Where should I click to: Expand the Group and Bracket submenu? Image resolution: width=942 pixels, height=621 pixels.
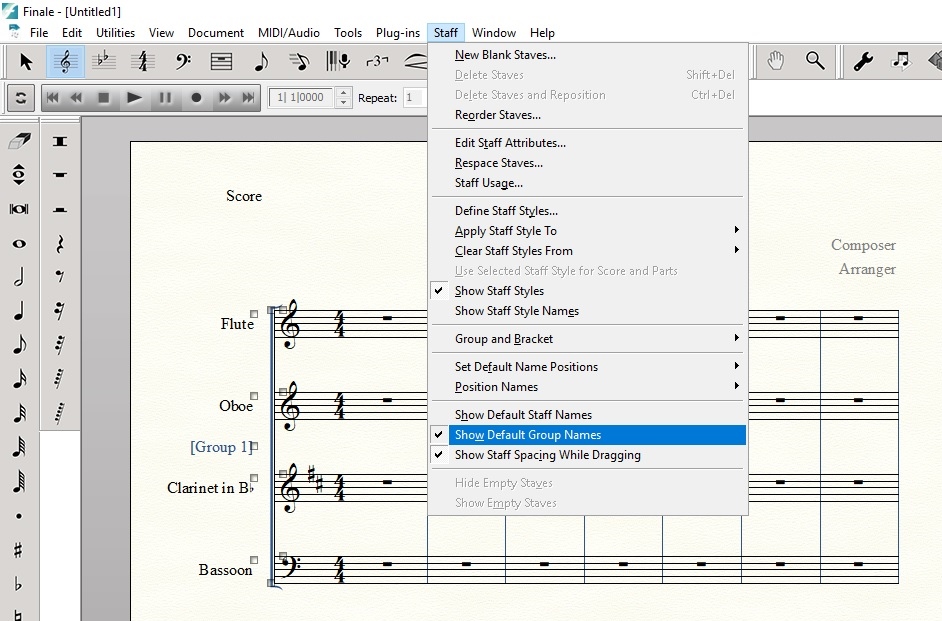[503, 339]
